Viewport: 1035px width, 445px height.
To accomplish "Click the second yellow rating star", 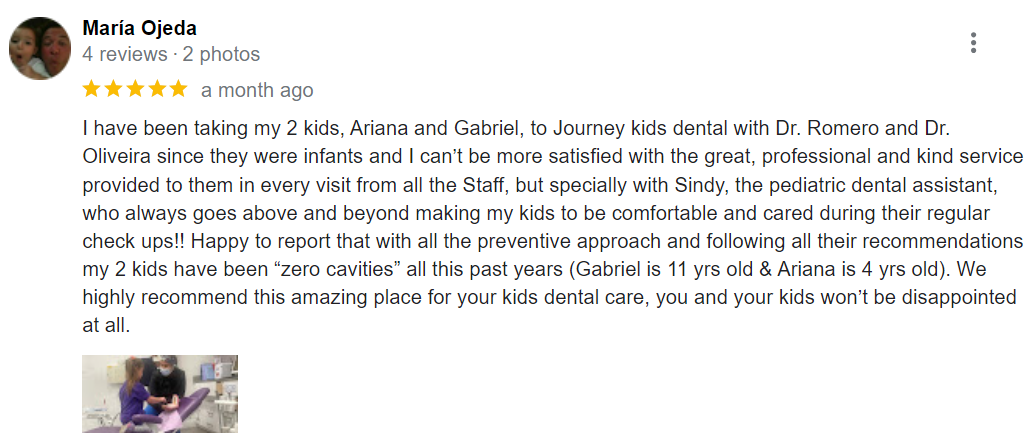I will 113,89.
